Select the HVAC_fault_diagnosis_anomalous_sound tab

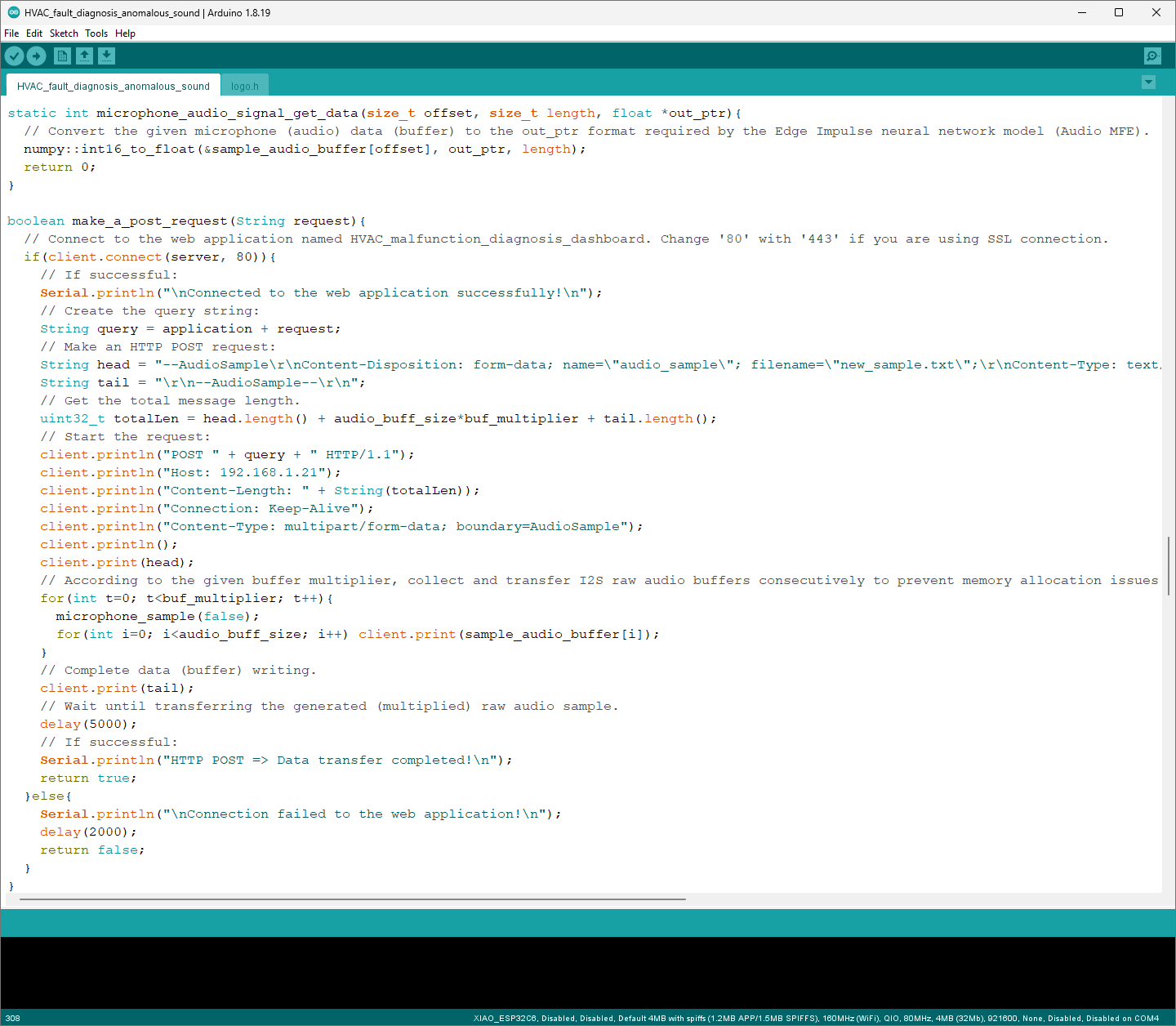point(113,86)
